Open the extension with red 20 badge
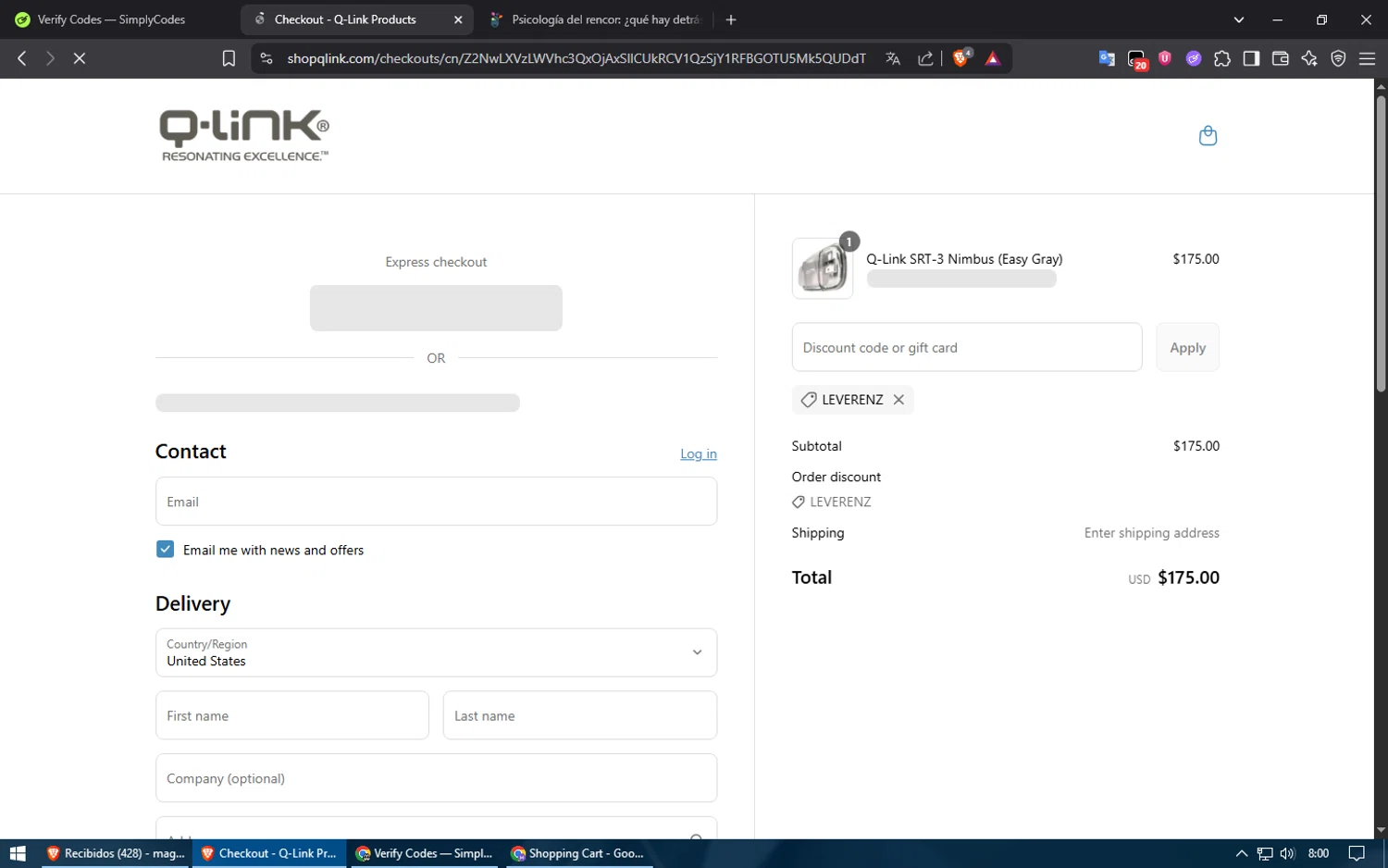Image resolution: width=1388 pixels, height=868 pixels. tap(1137, 60)
